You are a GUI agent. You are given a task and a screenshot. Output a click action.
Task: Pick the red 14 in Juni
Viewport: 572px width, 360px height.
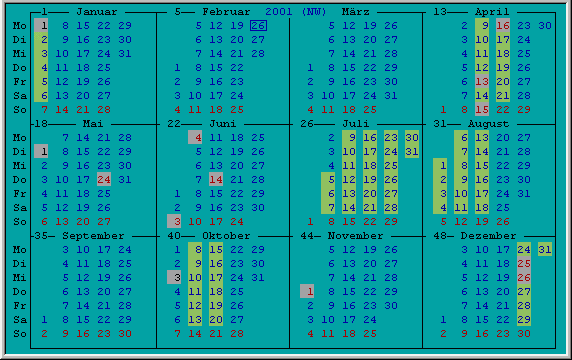pos(216,179)
